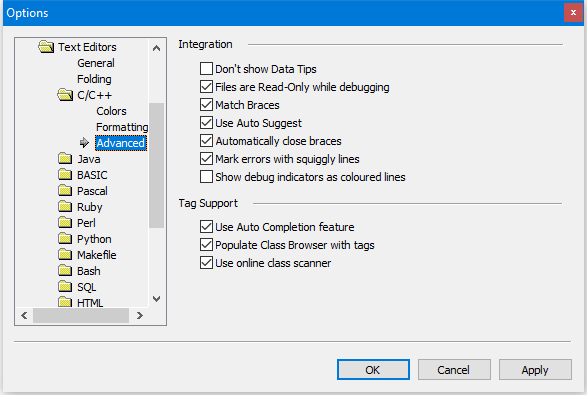Click the Text Editors open folder icon

(46, 47)
